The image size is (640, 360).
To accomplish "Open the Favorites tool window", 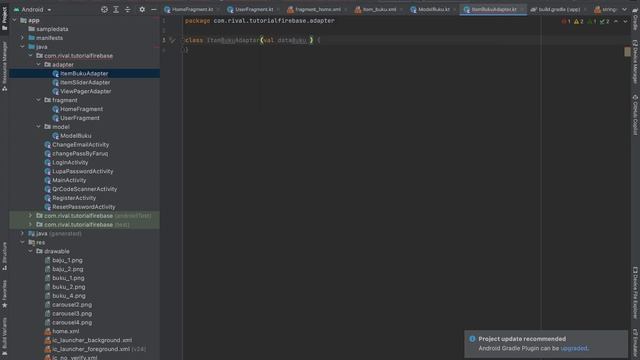I will pos(4,294).
